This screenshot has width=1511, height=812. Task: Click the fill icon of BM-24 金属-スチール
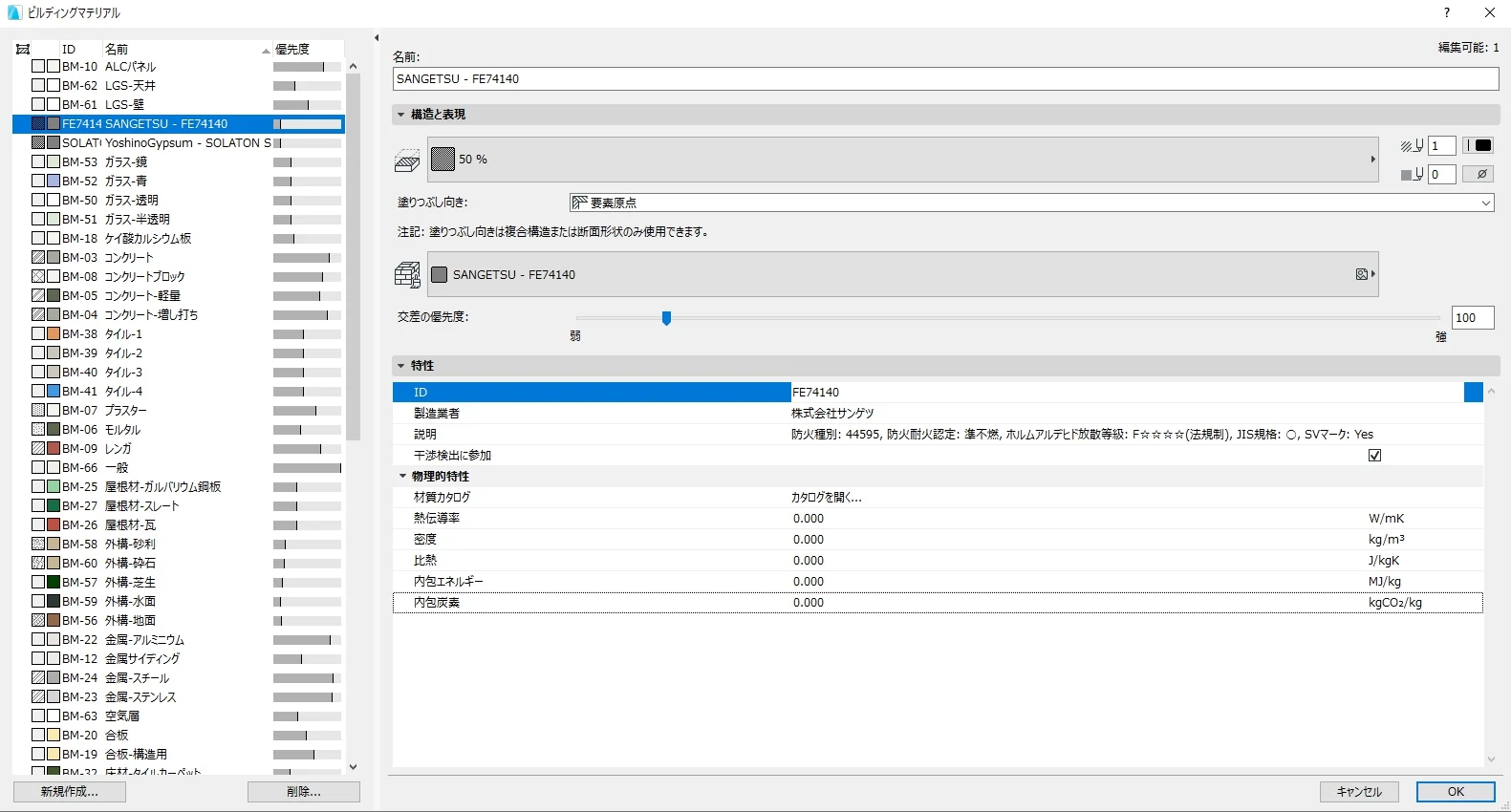click(x=38, y=677)
